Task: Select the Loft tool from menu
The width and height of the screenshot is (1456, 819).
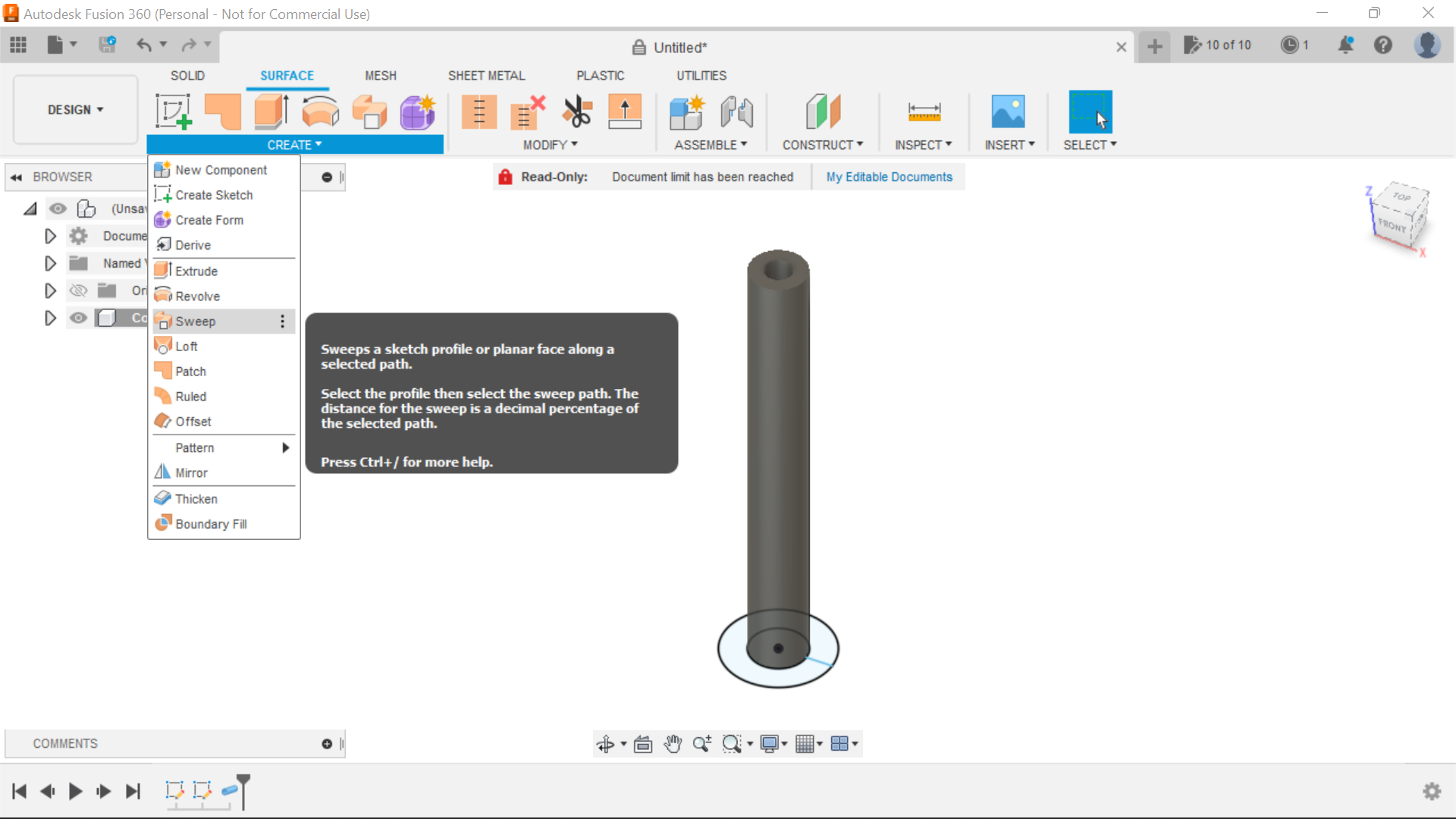Action: tap(186, 346)
